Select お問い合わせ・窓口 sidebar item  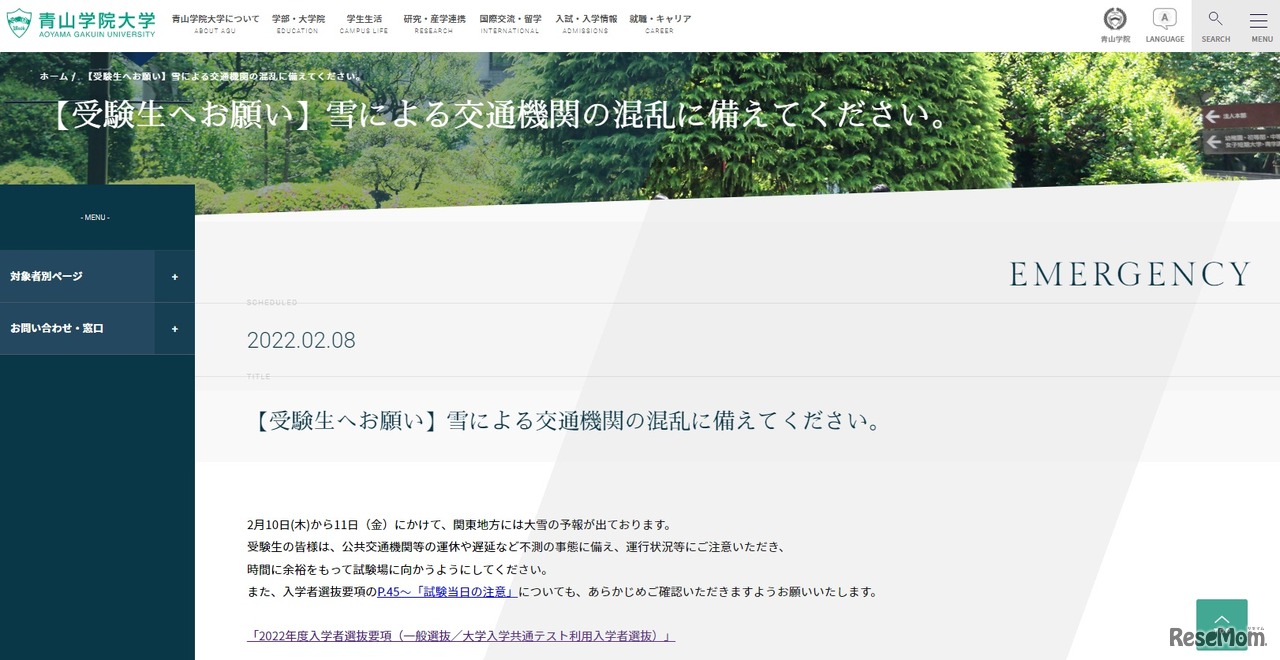coord(77,329)
